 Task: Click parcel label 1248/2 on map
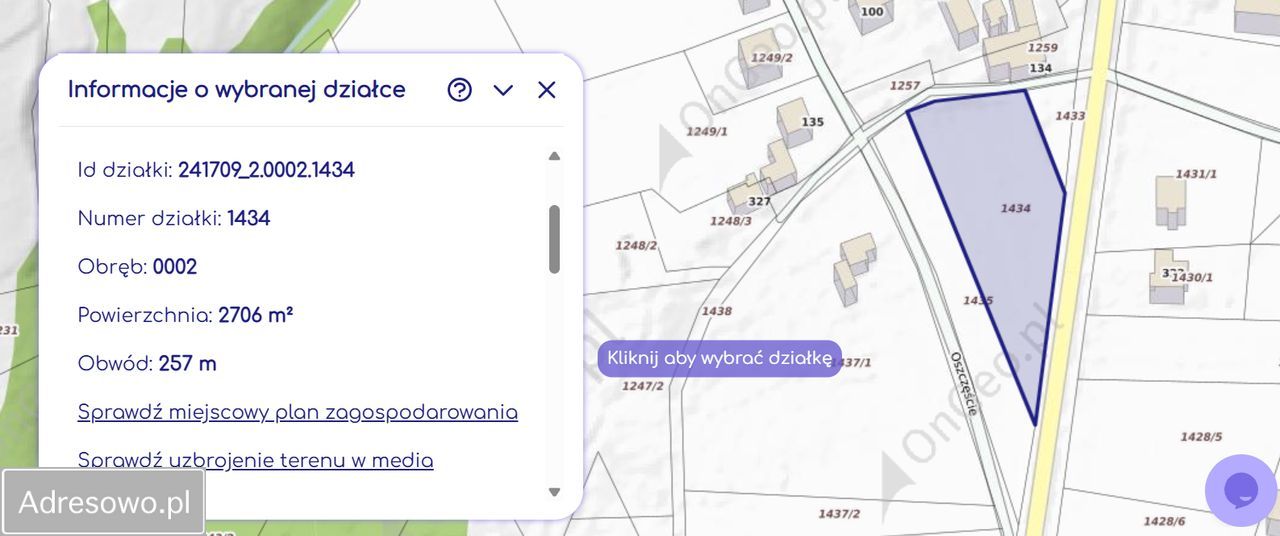point(636,245)
